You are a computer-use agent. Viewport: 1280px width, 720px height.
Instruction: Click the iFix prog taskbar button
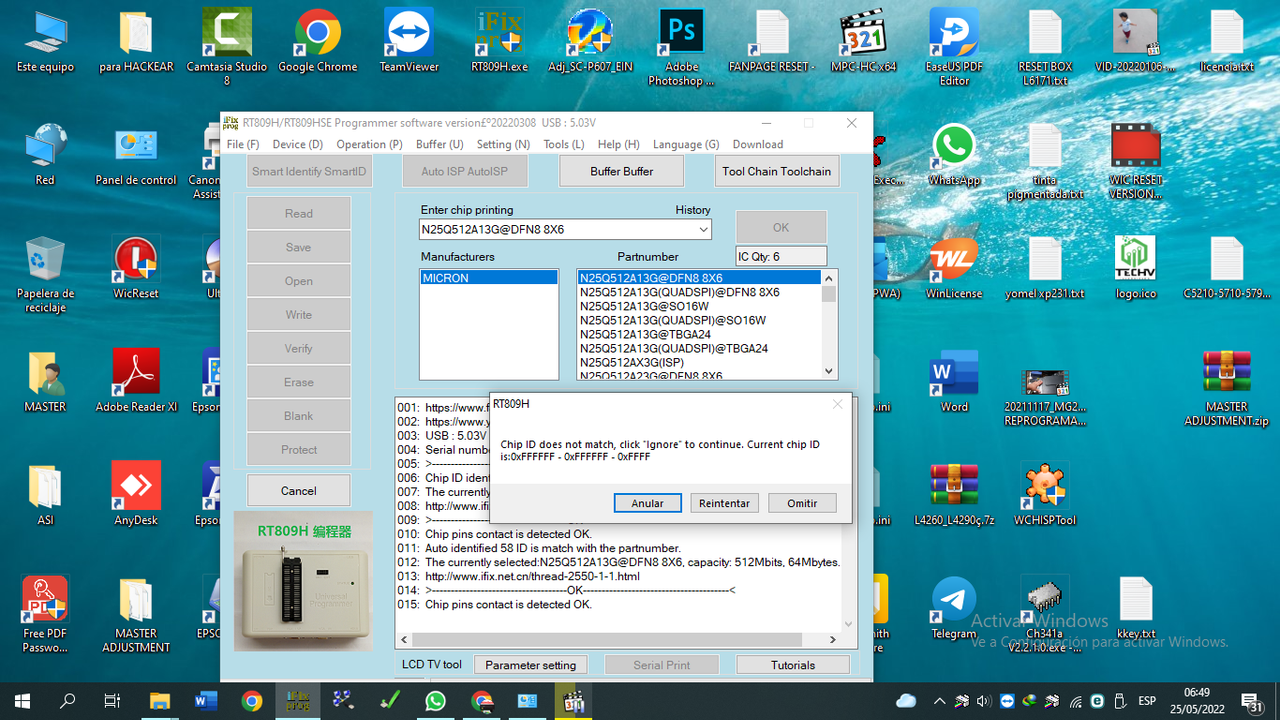coord(297,701)
